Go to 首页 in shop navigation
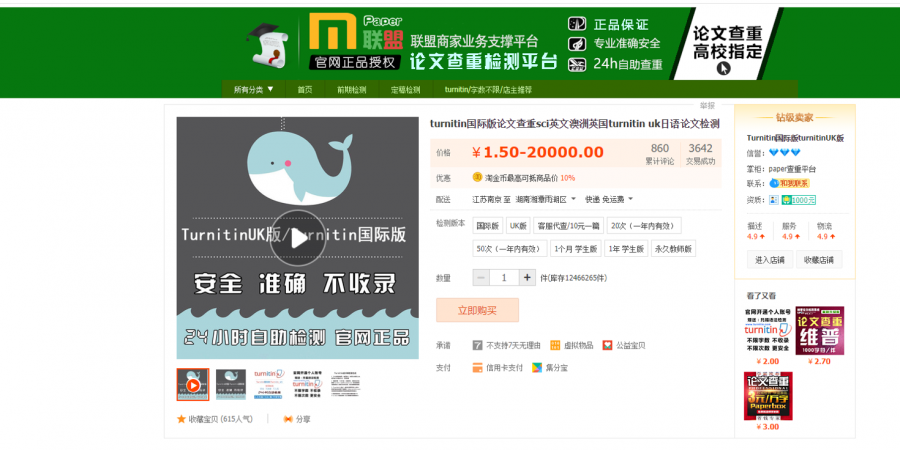900x450 pixels. (x=304, y=89)
